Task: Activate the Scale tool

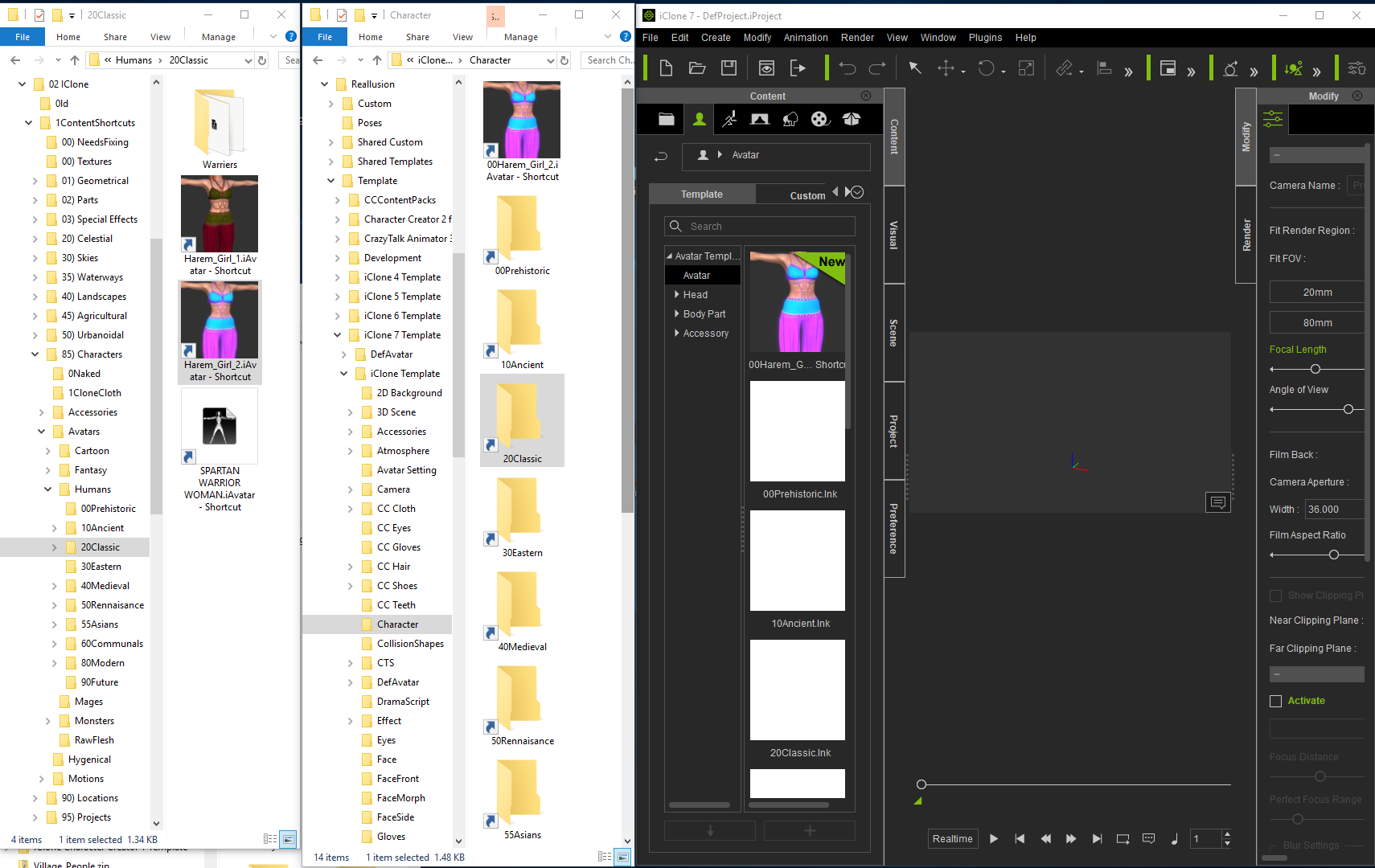Action: pos(1026,68)
